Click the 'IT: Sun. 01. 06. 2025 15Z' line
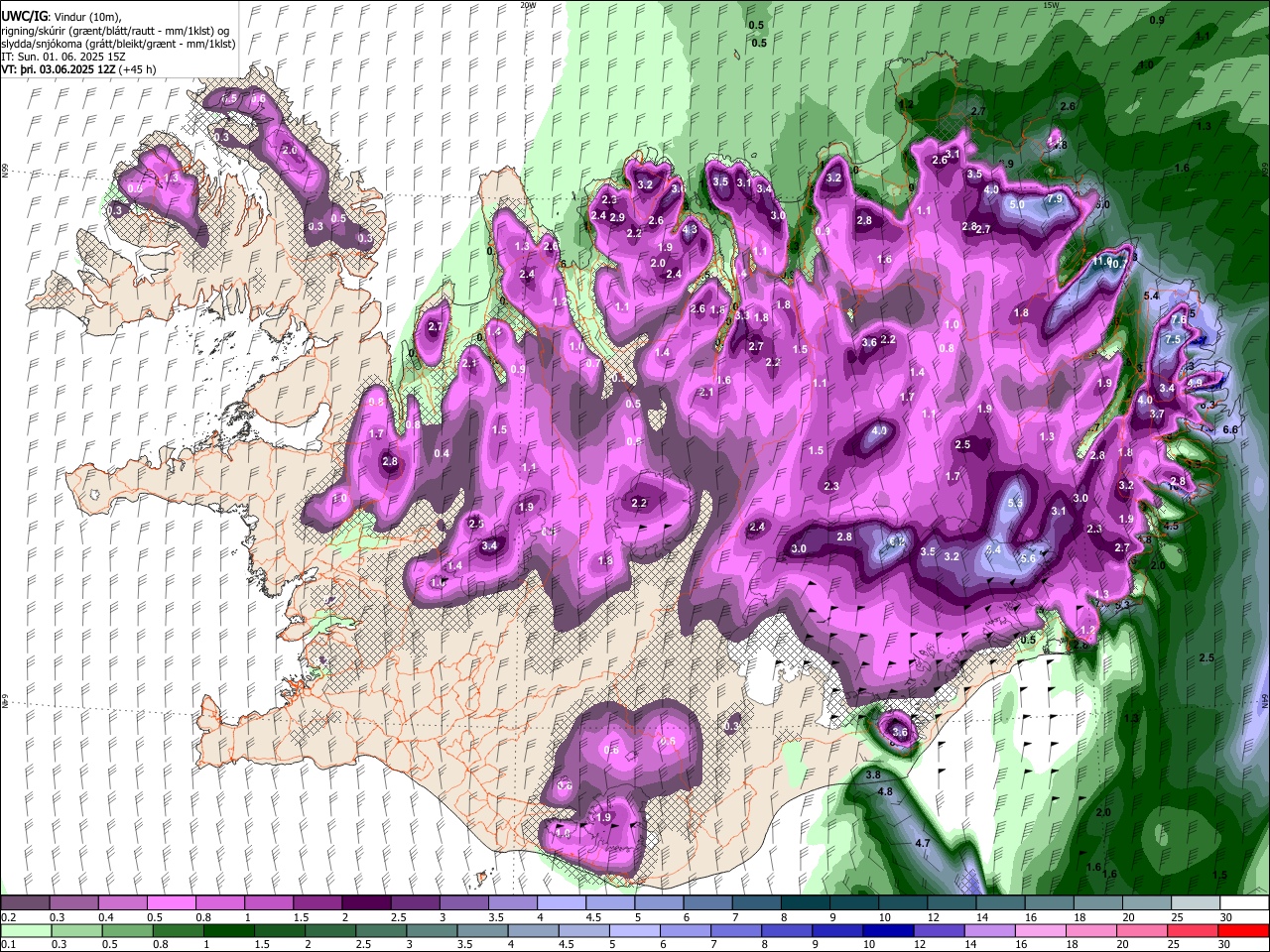The image size is (1270, 952). click(x=63, y=57)
